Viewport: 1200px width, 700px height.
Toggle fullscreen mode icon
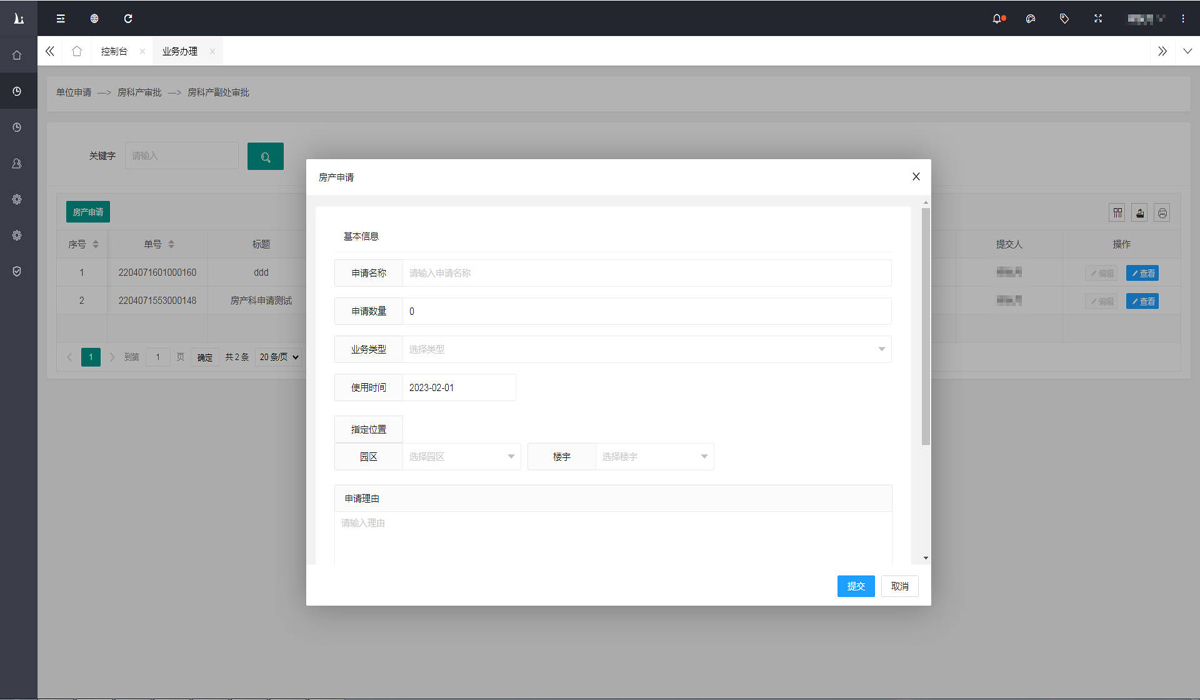[x=1098, y=18]
